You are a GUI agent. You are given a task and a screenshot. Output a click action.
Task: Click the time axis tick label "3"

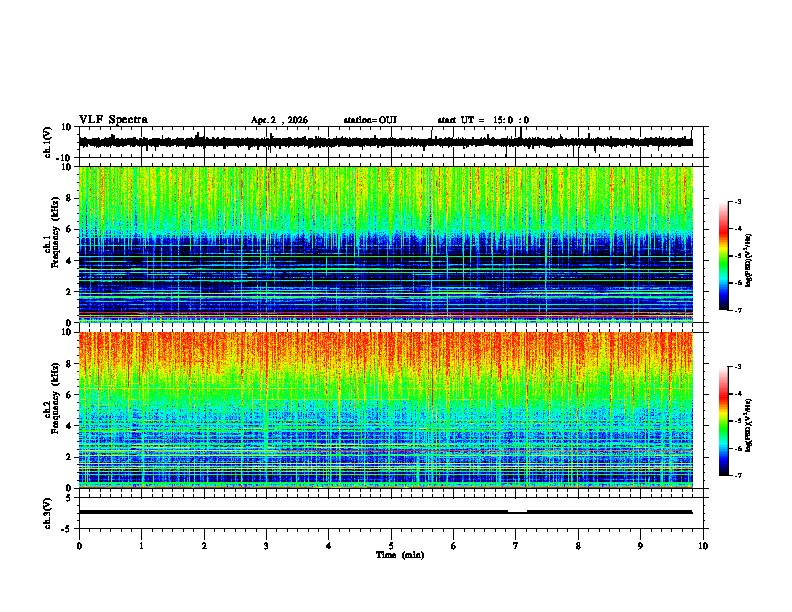tap(266, 546)
